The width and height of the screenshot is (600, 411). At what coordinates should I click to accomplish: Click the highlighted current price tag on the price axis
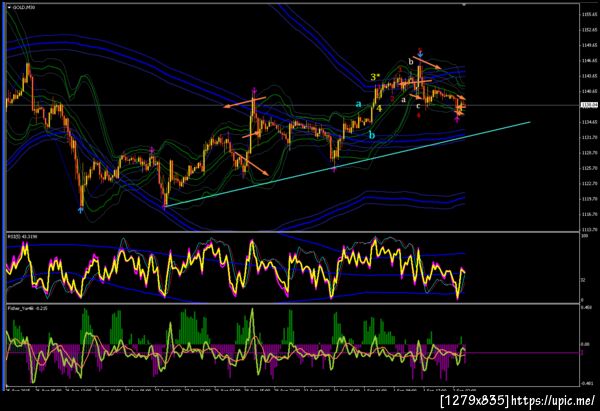589,105
